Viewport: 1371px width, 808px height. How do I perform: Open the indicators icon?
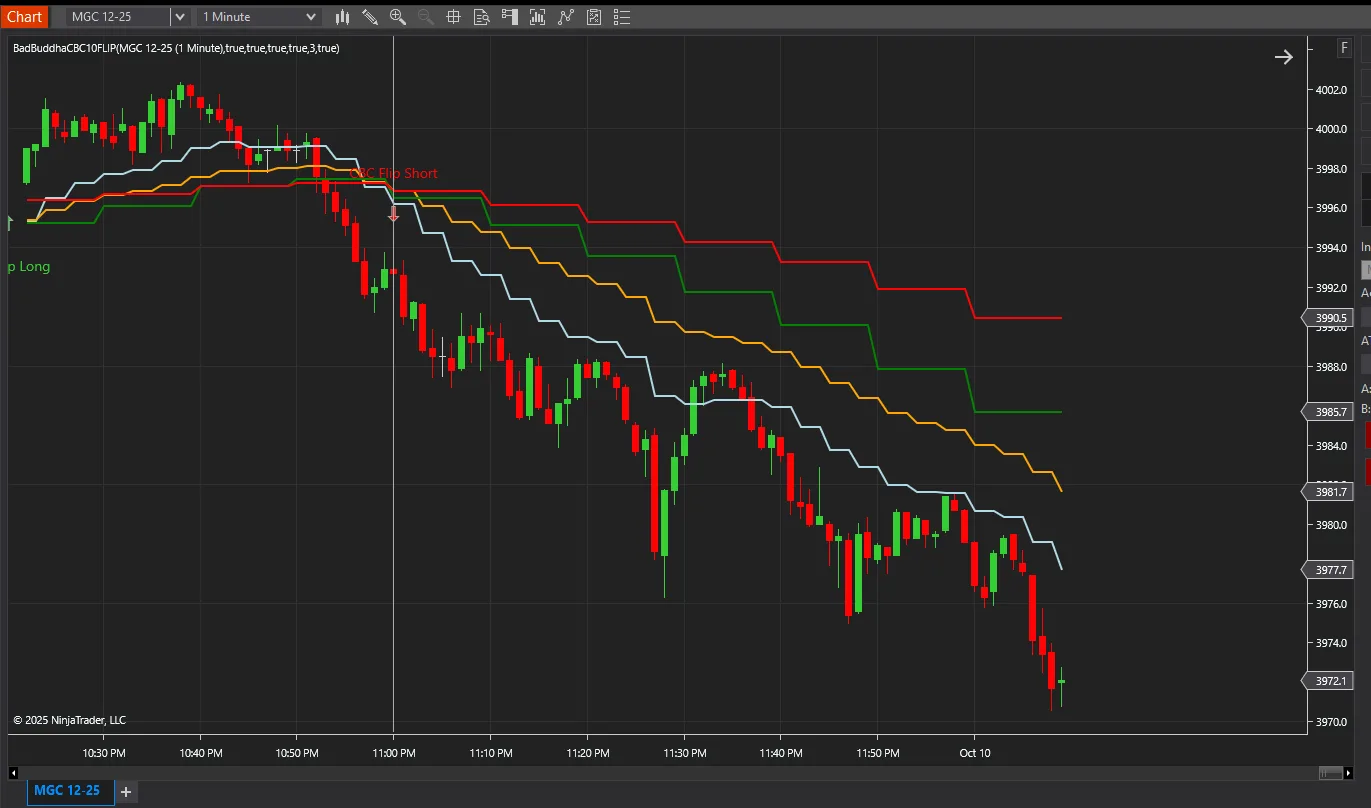[566, 16]
